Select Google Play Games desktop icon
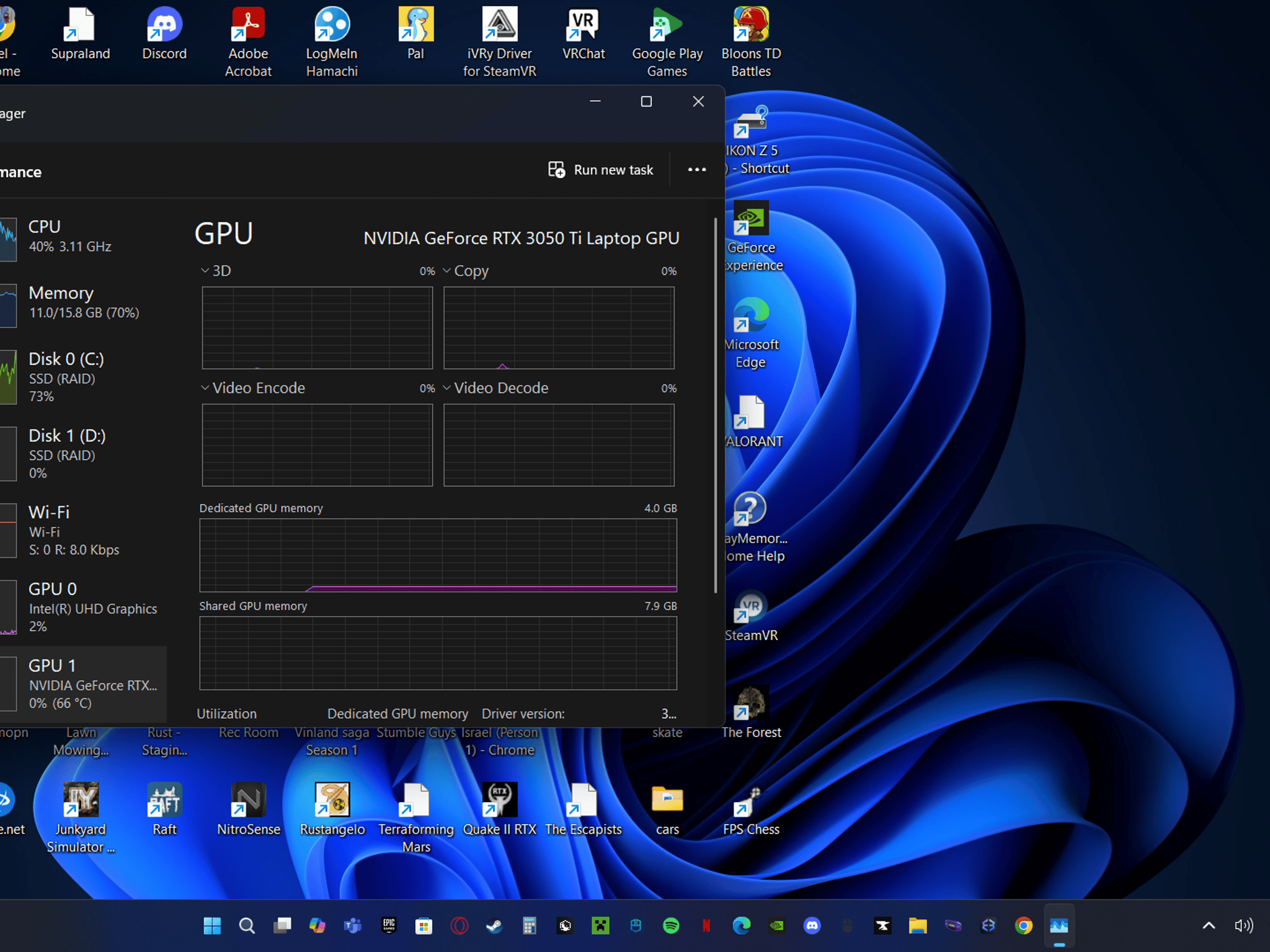The image size is (1270, 952). point(667,42)
